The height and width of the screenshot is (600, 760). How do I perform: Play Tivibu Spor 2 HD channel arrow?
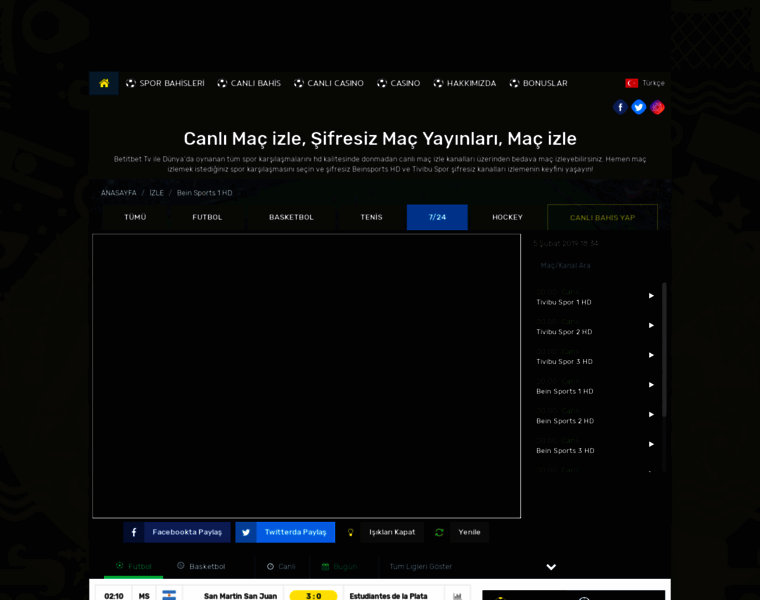[651, 325]
